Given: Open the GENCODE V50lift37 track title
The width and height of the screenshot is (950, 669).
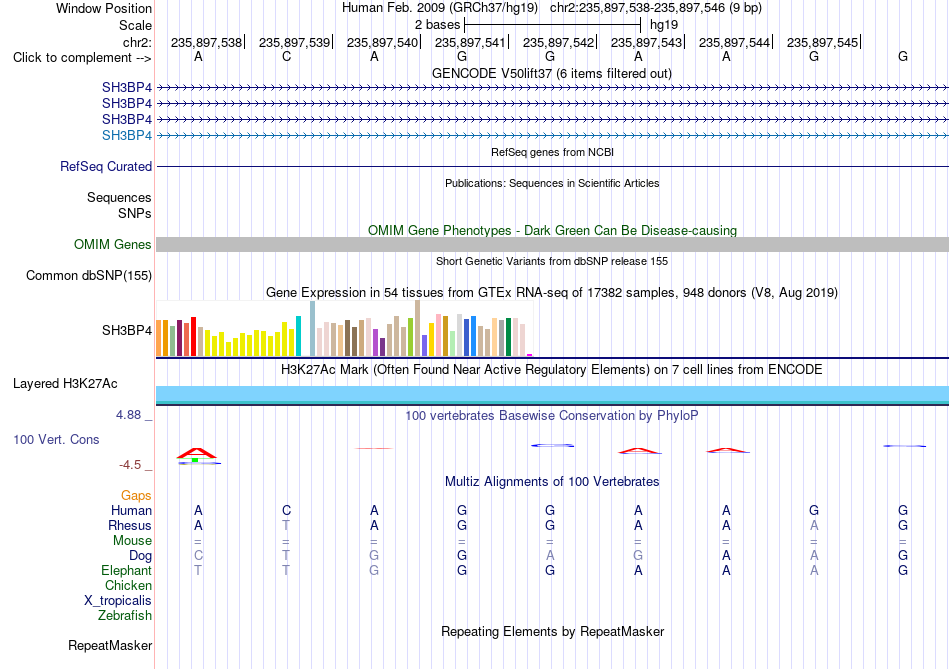Looking at the screenshot, I should click(x=551, y=73).
